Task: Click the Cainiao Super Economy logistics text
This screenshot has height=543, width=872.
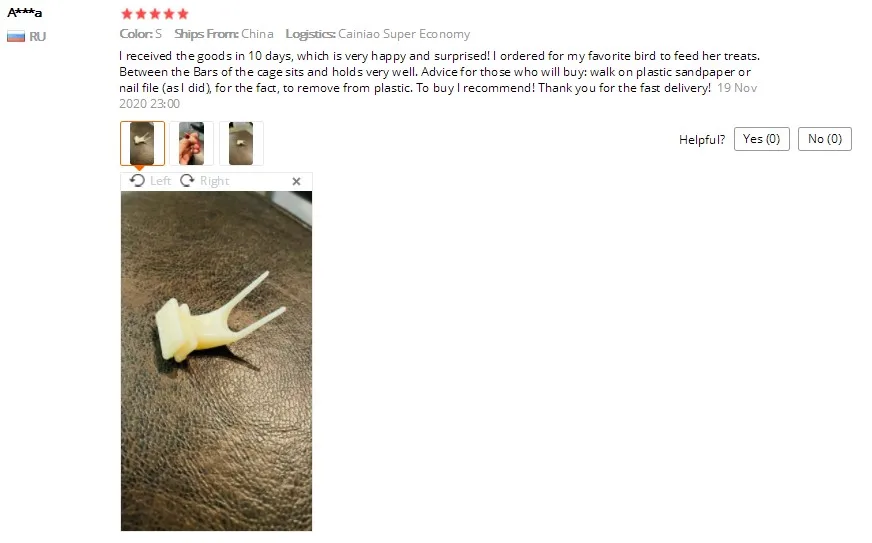Action: [404, 34]
